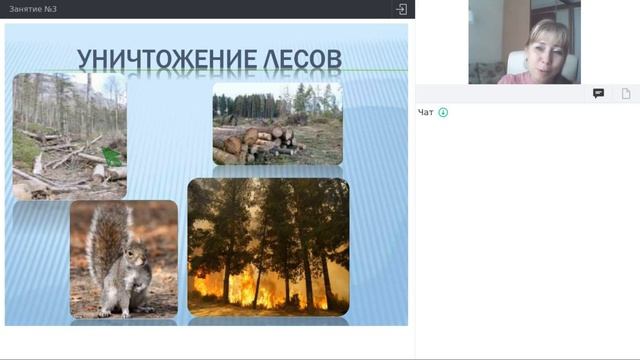The image size is (640, 360).
Task: Click the forest fire photo
Action: (269, 247)
